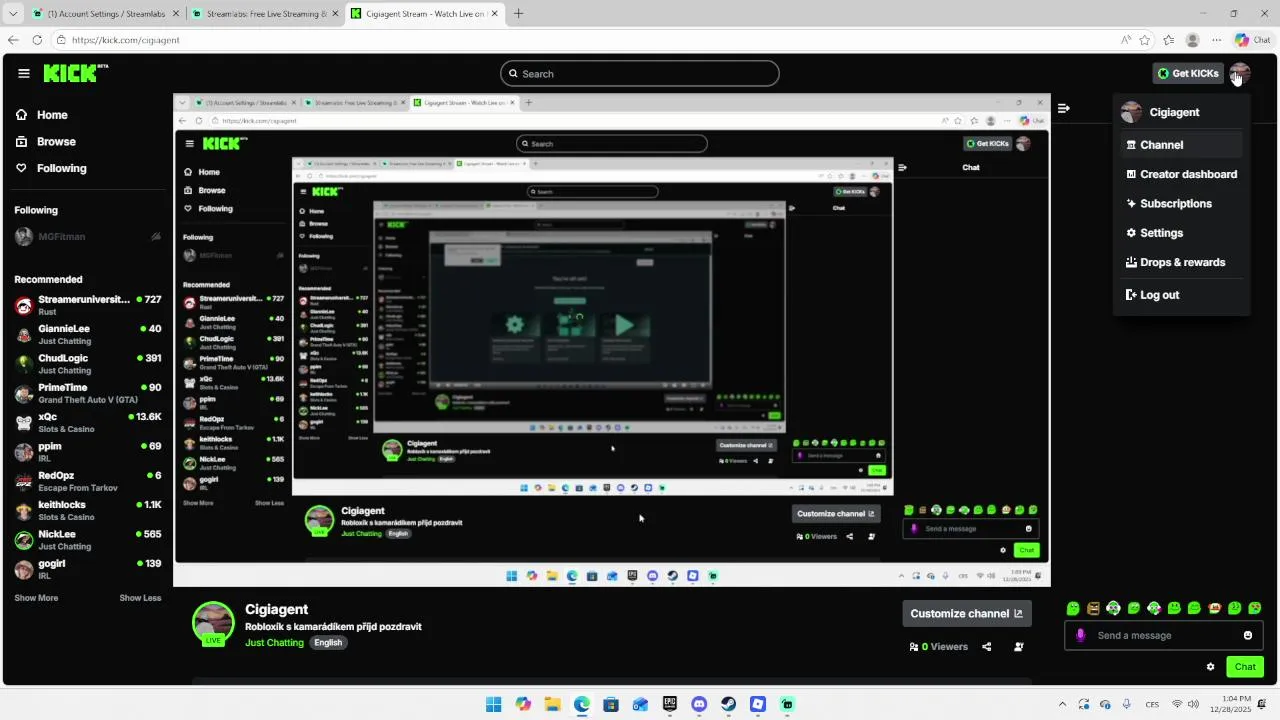
Task: Open ppim recommended channel
Action: click(87, 452)
